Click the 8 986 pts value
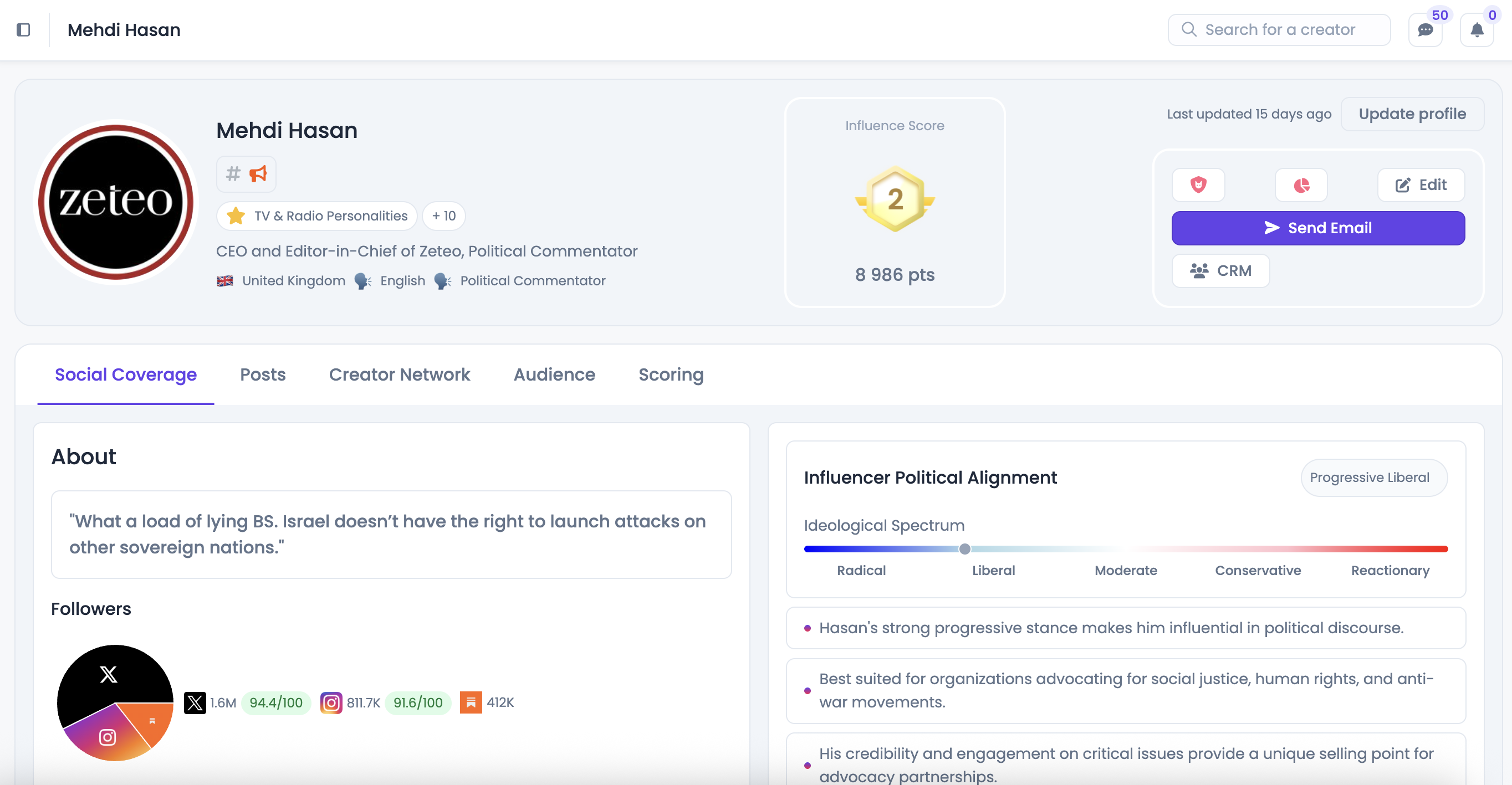 click(x=895, y=275)
